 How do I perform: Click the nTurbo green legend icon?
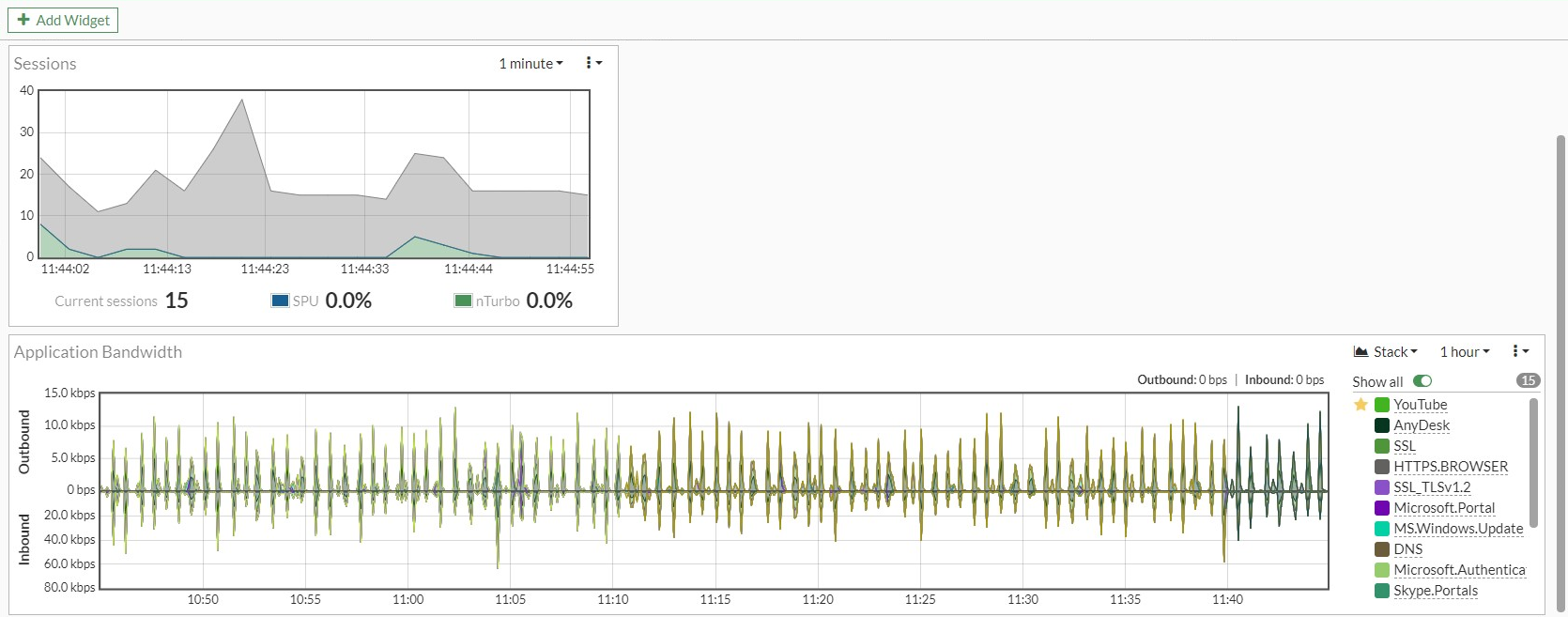coord(463,301)
